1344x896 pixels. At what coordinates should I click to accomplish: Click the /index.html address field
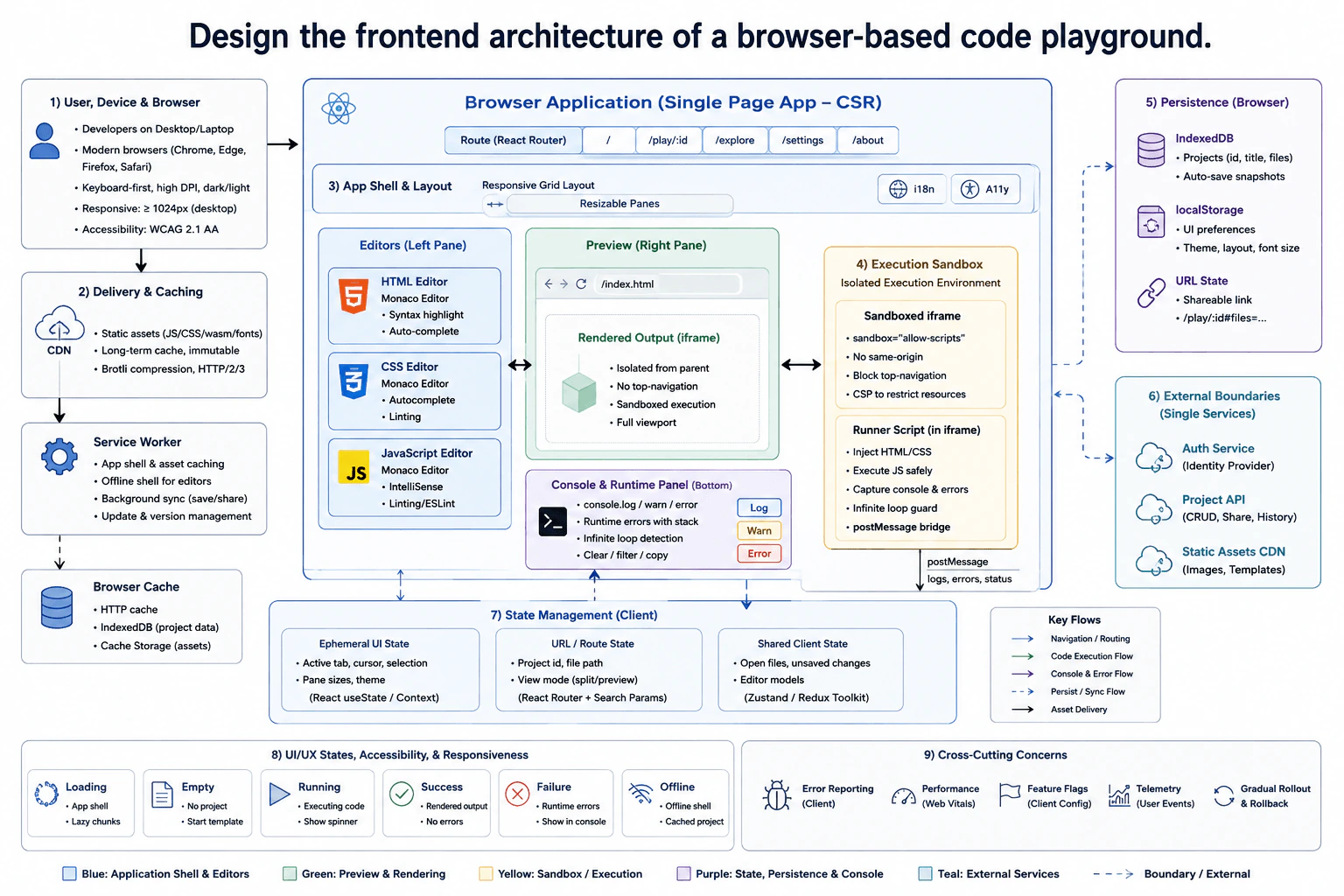pyautogui.click(x=668, y=284)
